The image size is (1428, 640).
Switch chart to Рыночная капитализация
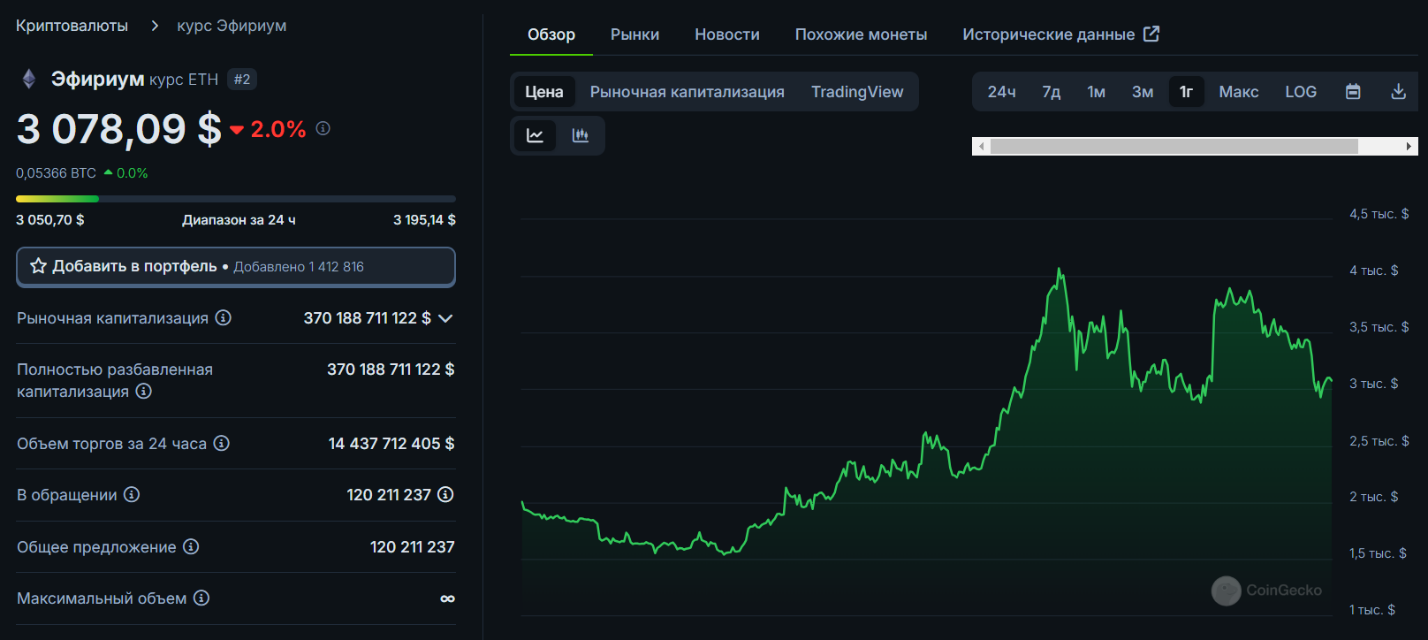687,92
